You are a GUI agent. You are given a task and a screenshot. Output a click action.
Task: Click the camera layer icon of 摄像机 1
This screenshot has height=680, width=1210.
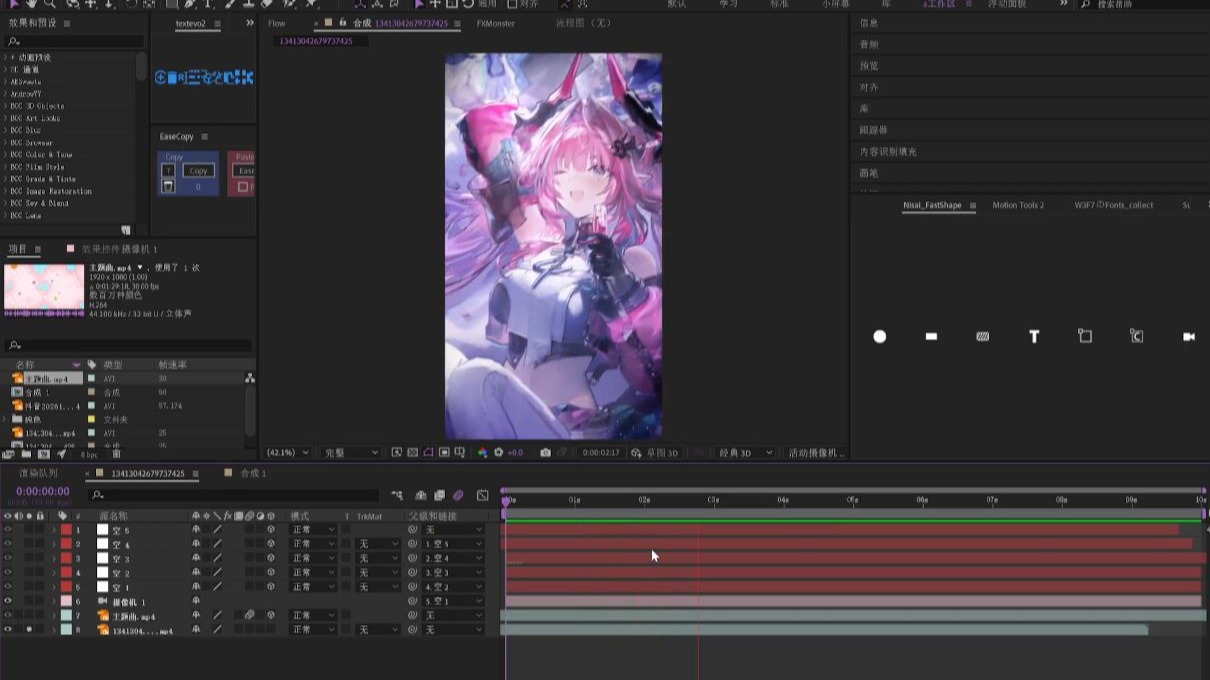(102, 601)
